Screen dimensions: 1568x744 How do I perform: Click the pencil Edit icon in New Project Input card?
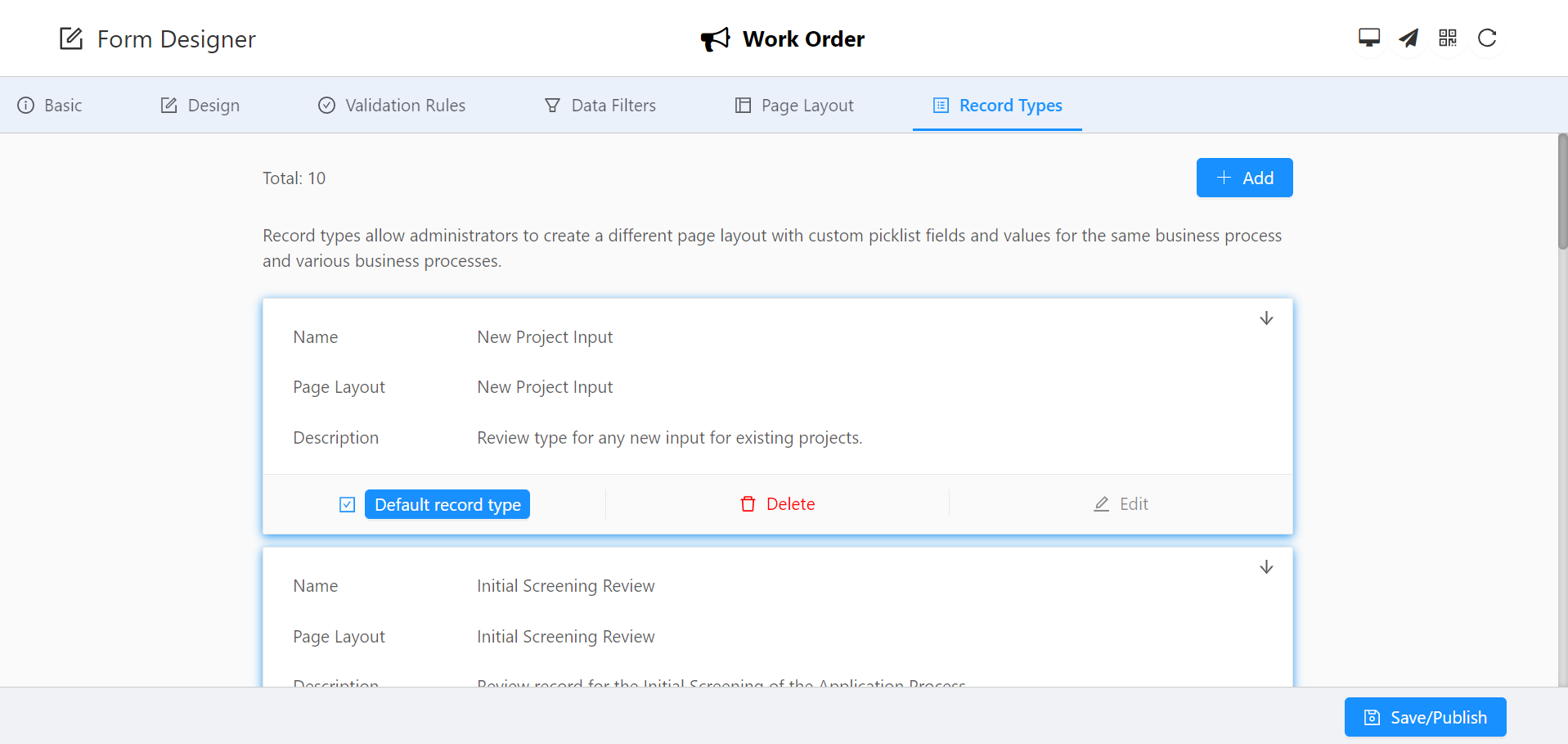(1102, 504)
